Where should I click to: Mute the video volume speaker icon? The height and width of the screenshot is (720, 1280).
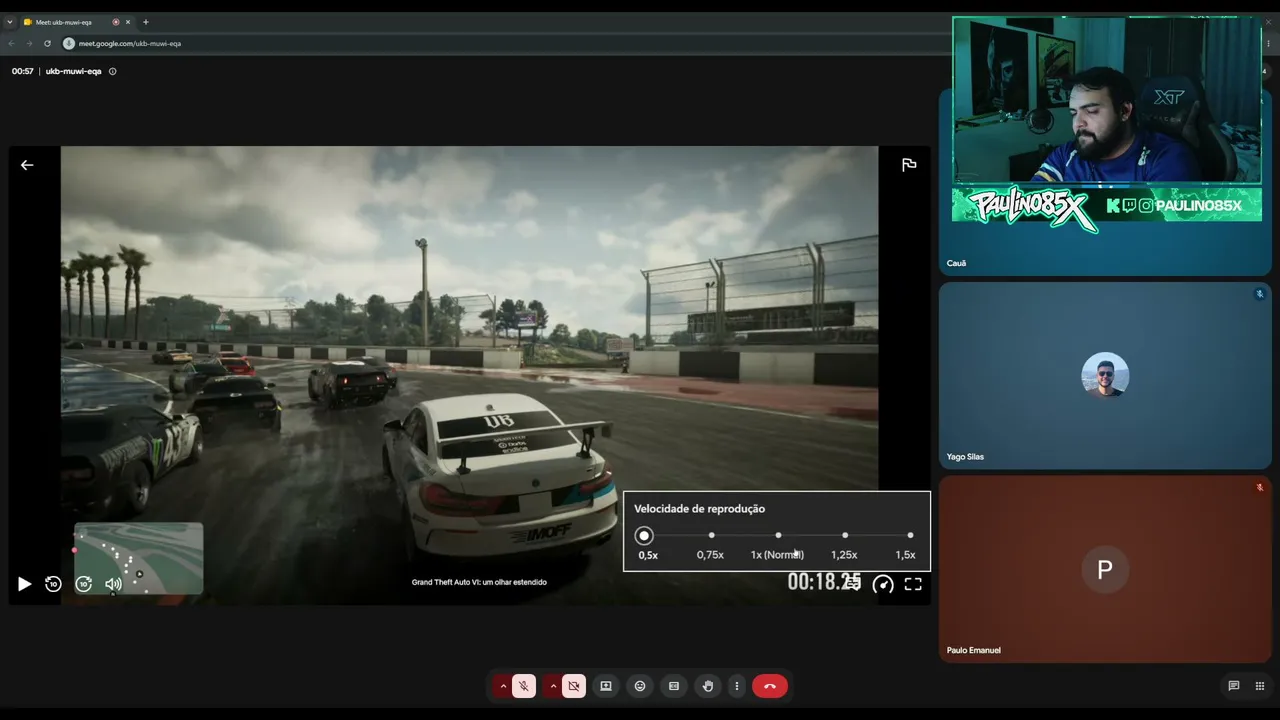click(x=113, y=584)
